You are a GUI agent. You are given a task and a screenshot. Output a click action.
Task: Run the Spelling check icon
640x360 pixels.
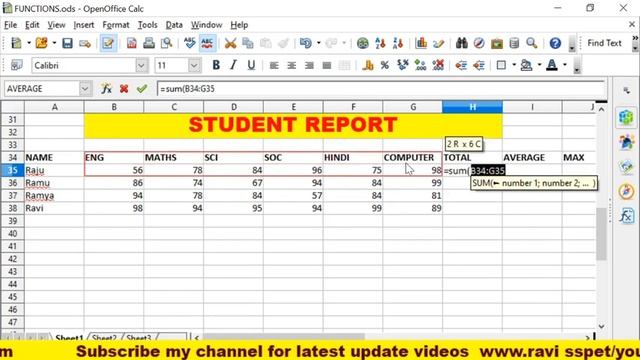click(x=190, y=43)
